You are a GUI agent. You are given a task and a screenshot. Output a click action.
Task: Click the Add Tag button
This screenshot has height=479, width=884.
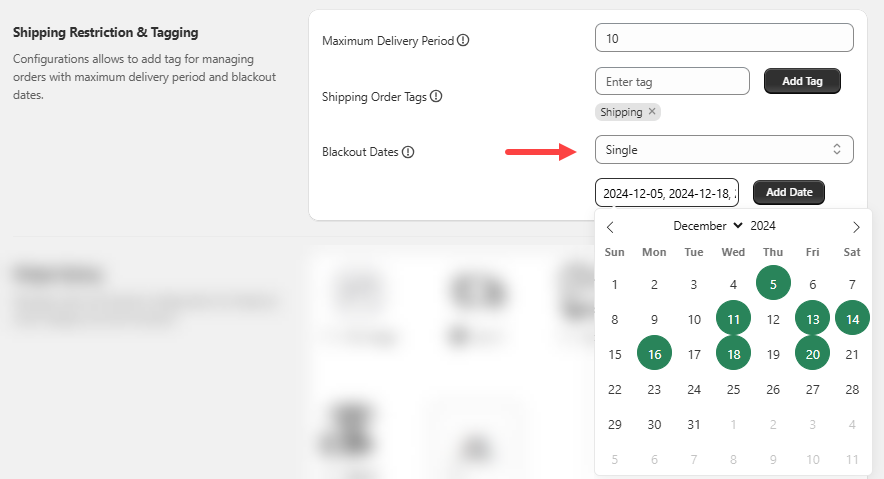[x=802, y=81]
